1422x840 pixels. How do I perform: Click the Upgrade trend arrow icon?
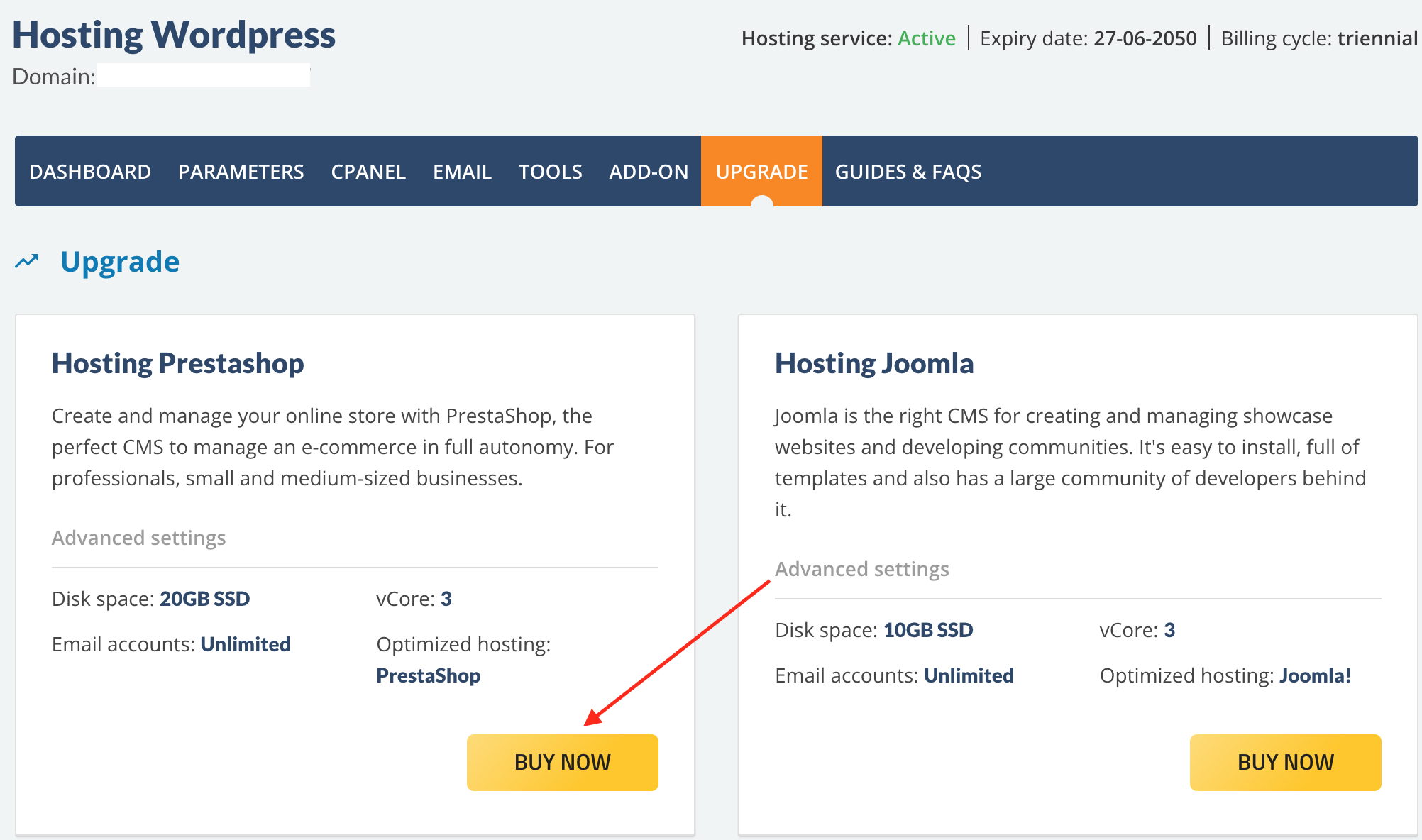coord(27,262)
